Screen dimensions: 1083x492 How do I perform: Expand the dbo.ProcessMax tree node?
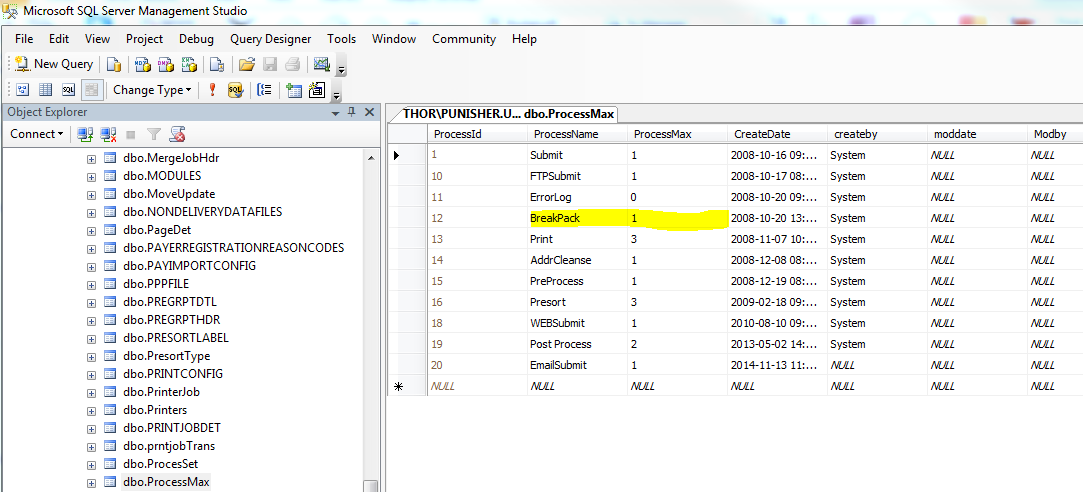pos(91,482)
